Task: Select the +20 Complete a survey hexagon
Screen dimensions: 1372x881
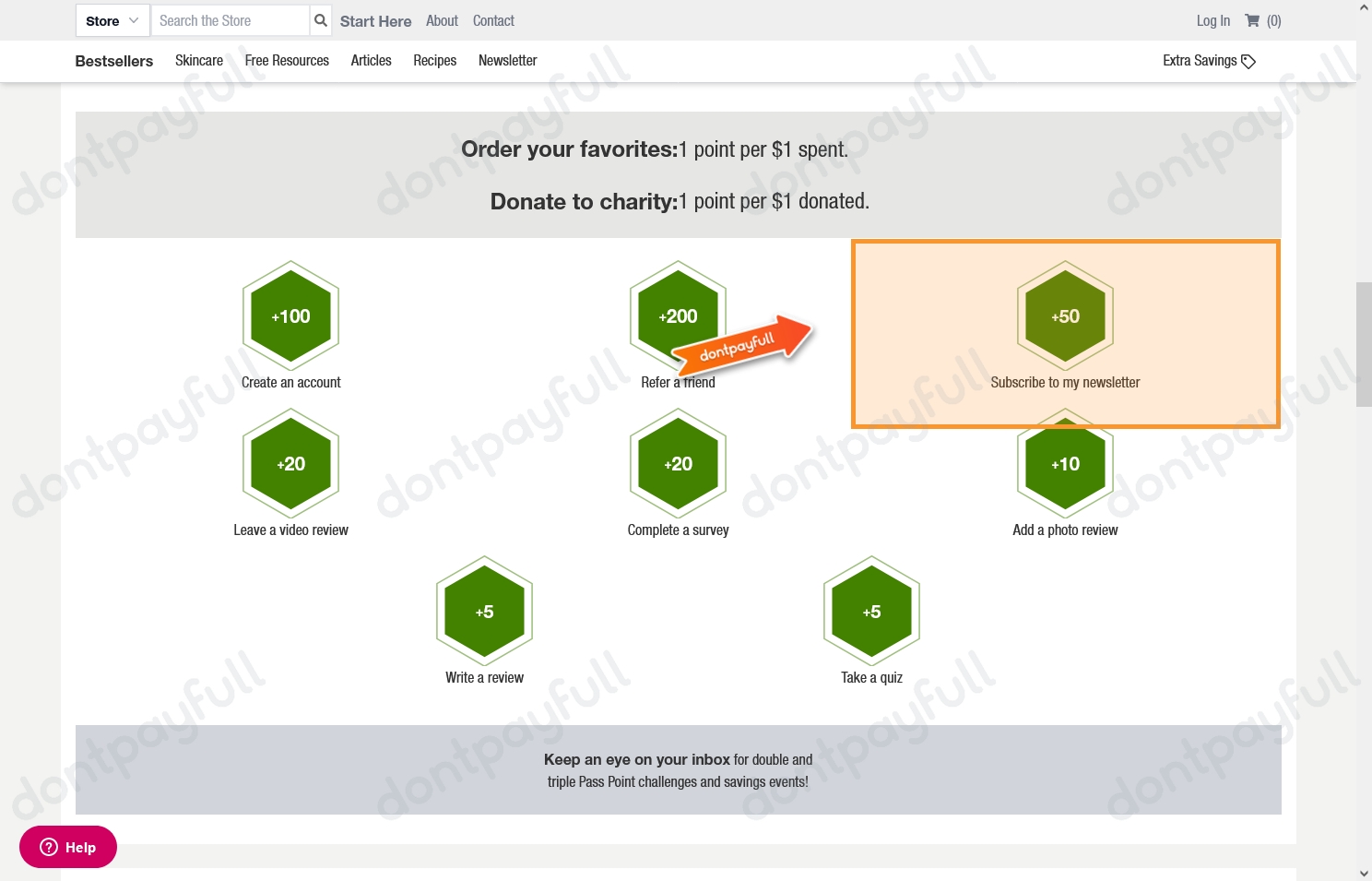Action: pos(678,464)
